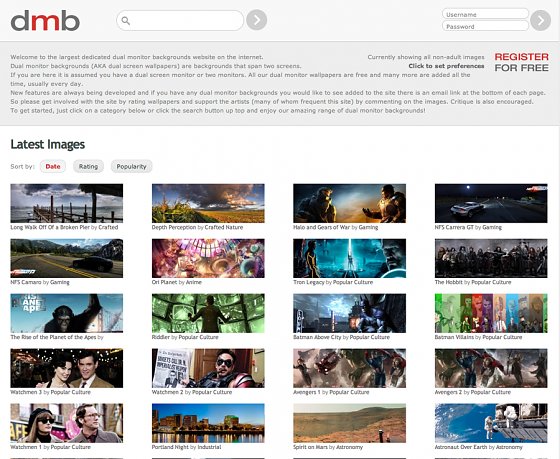
Task: Open Depth Perception wallpaper thumbnail
Action: click(208, 203)
